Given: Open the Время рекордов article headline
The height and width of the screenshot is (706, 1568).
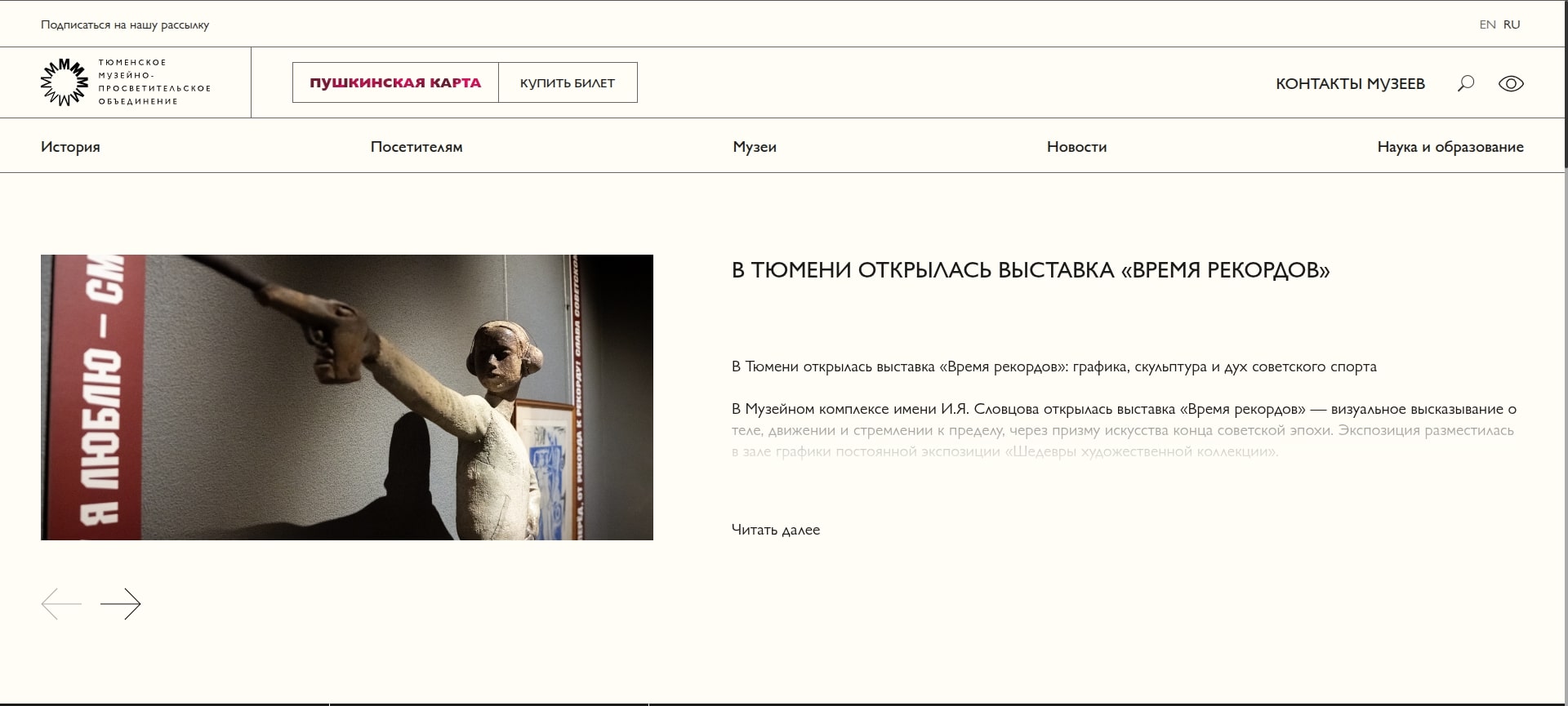Looking at the screenshot, I should (x=1031, y=270).
